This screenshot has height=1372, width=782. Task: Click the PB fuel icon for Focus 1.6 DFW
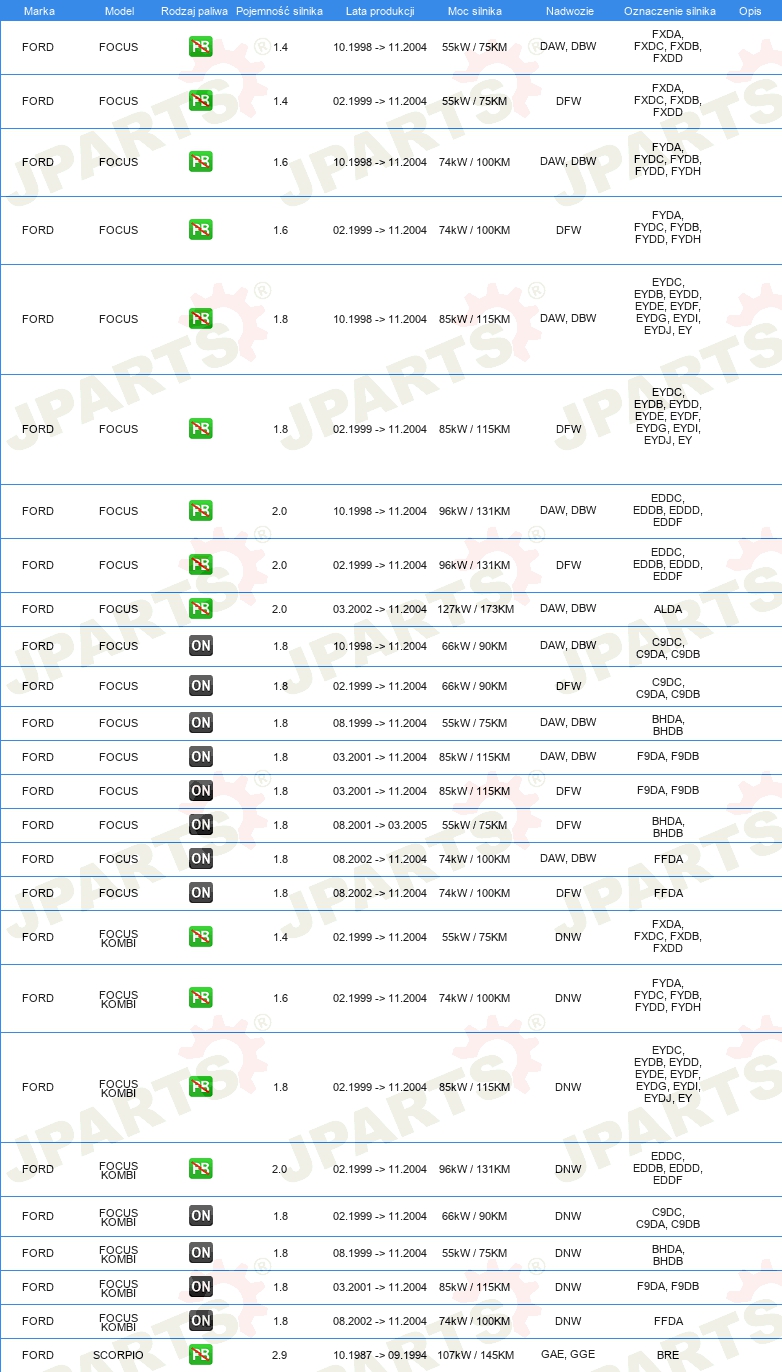point(201,230)
